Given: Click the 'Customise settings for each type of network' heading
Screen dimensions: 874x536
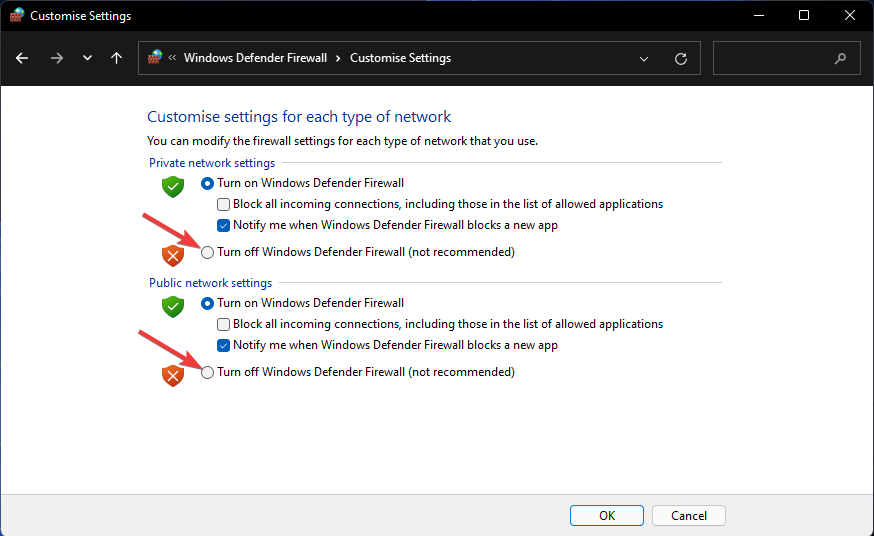Looking at the screenshot, I should click(x=299, y=116).
